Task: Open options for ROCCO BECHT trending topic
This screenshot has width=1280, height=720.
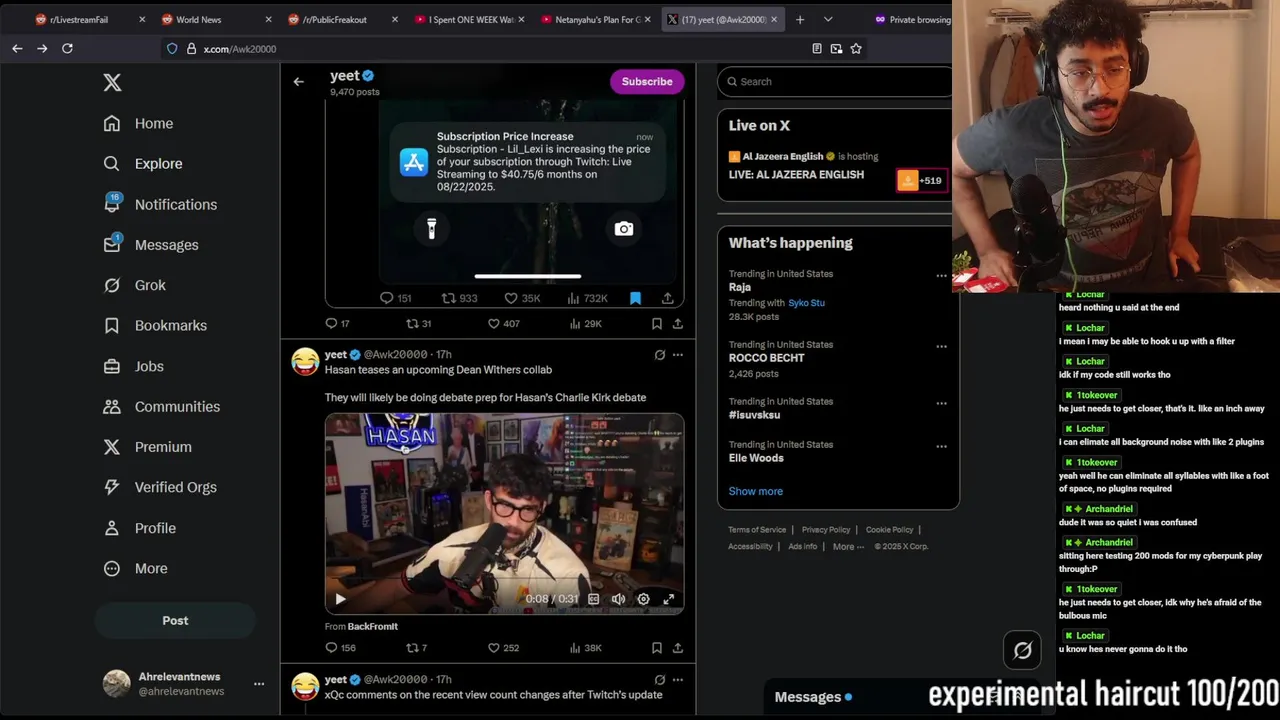Action: (x=941, y=347)
